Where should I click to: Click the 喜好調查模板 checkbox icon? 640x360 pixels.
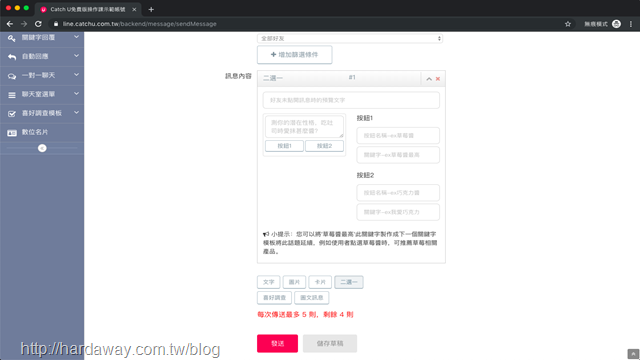coord(12,113)
